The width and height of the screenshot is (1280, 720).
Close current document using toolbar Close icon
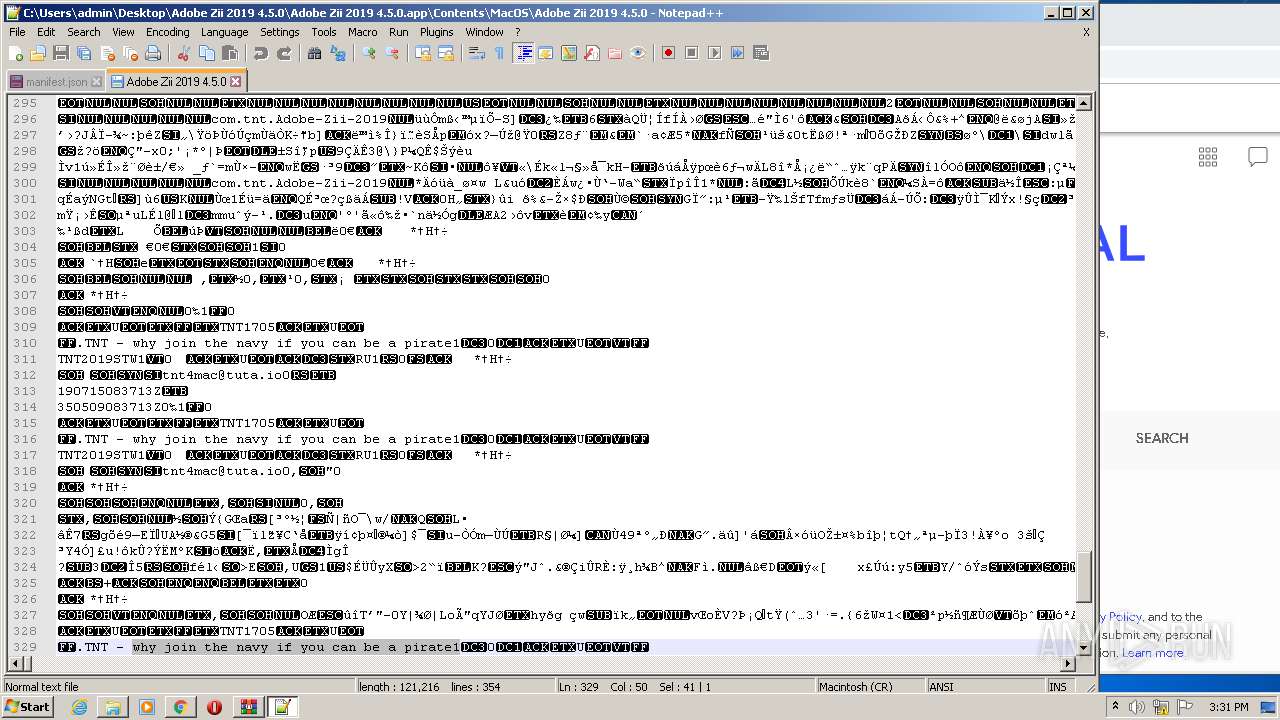(x=107, y=53)
